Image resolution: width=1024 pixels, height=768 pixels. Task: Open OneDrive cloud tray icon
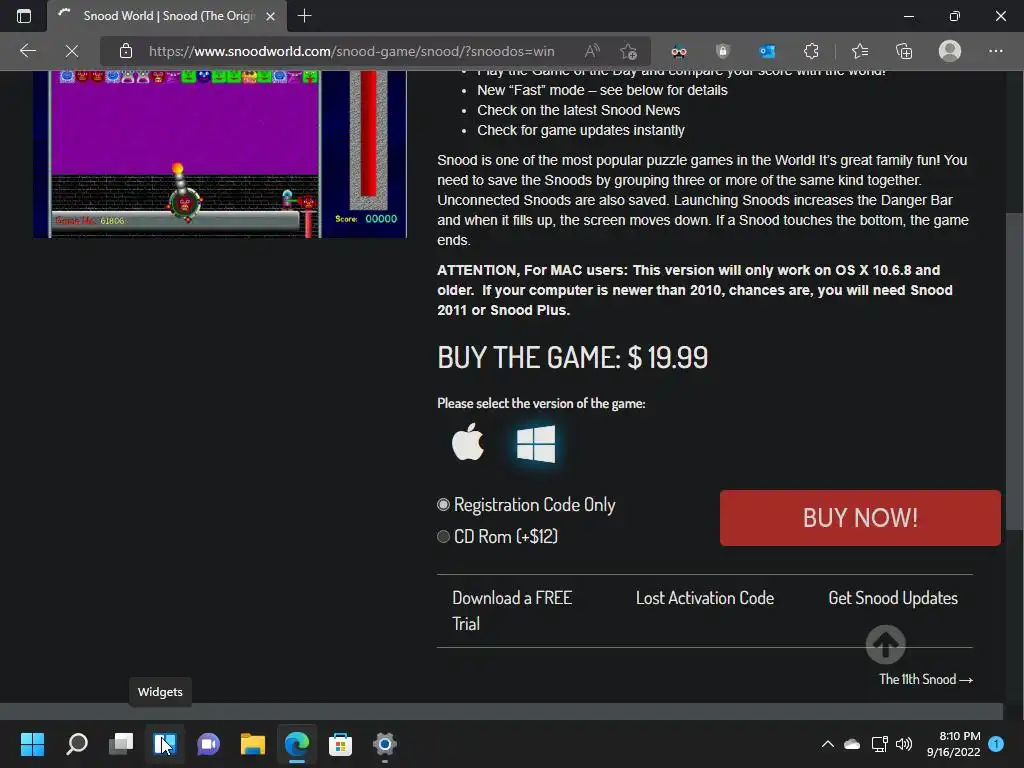(x=852, y=744)
